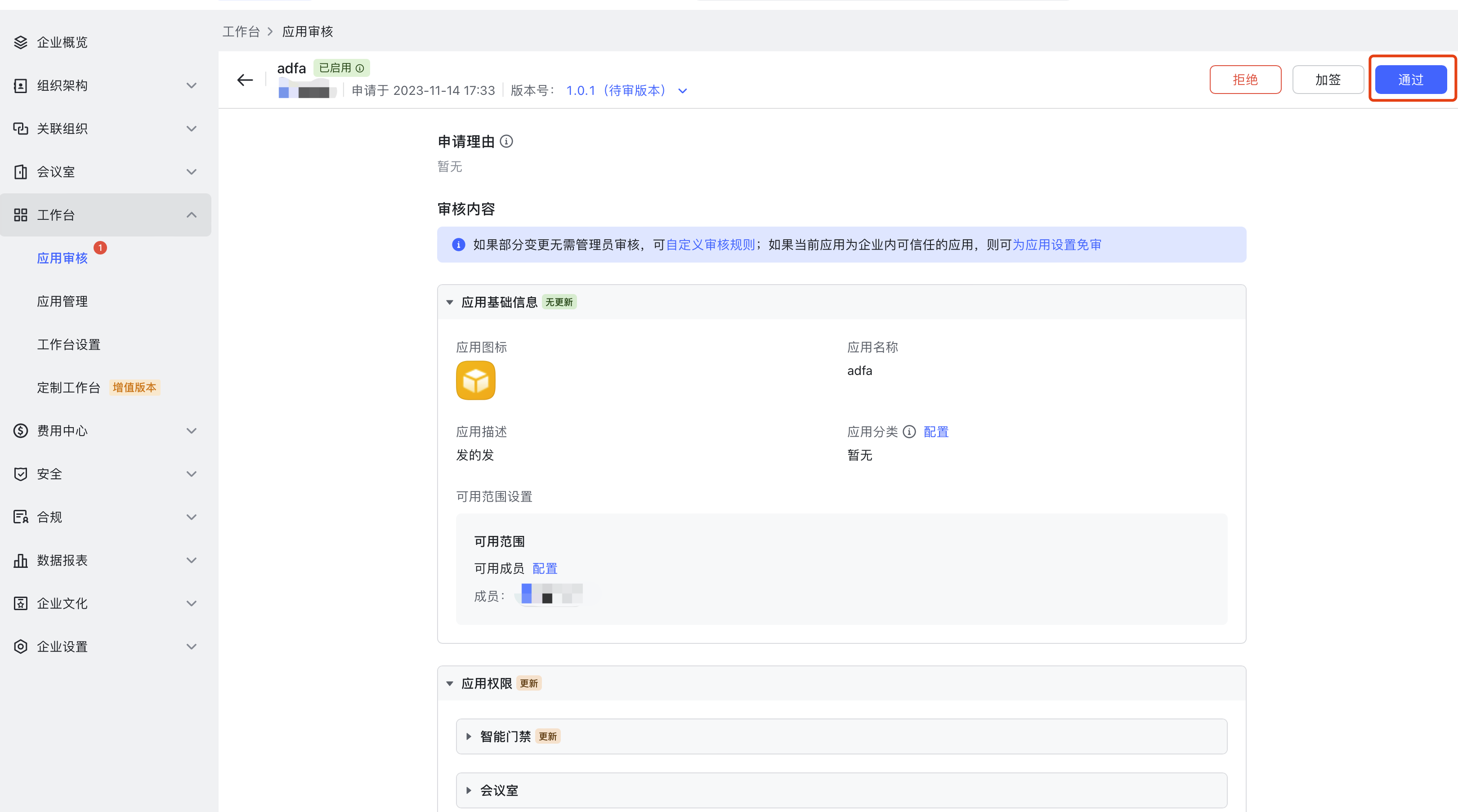The width and height of the screenshot is (1458, 812).
Task: Open 工作台设置 in sidebar
Action: (x=68, y=344)
